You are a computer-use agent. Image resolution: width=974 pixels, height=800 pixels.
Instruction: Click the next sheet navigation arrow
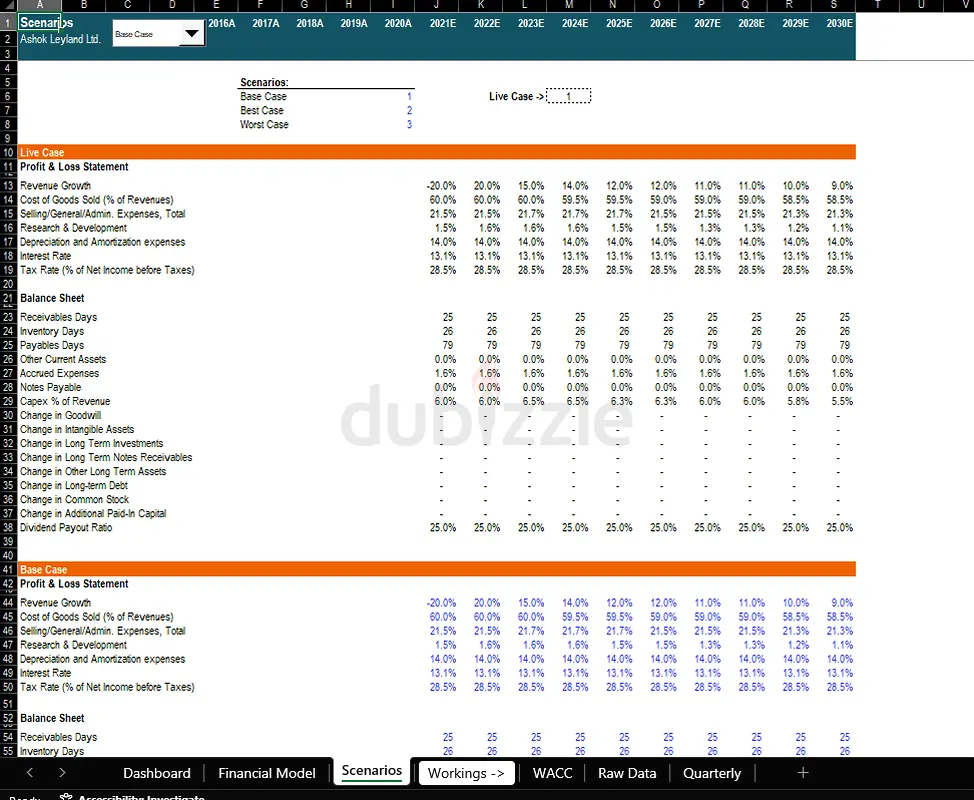click(62, 772)
